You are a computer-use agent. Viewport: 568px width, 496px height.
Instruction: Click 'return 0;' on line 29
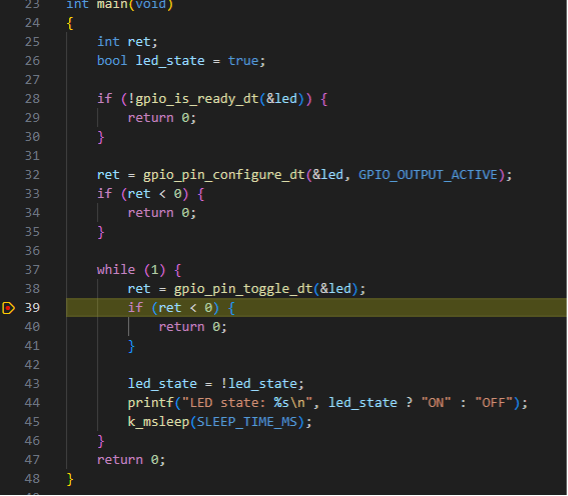click(x=162, y=118)
